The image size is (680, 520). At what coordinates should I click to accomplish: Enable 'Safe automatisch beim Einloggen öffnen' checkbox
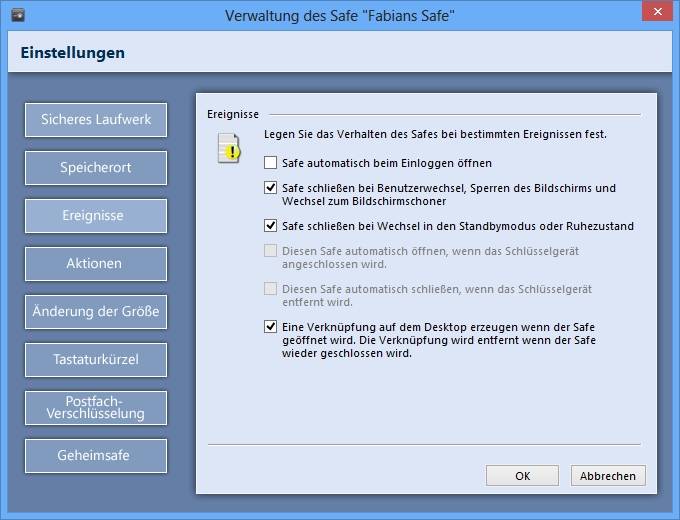point(271,162)
